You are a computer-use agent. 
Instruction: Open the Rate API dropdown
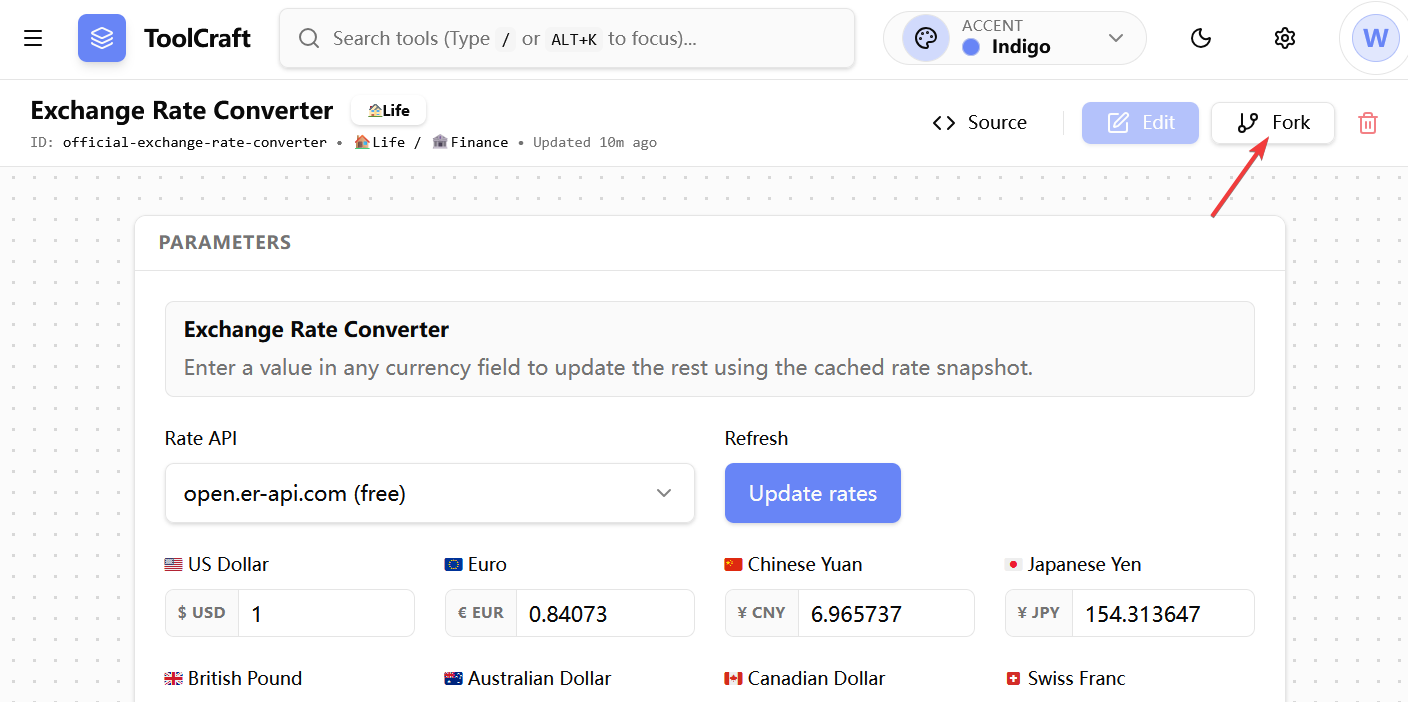tap(430, 493)
